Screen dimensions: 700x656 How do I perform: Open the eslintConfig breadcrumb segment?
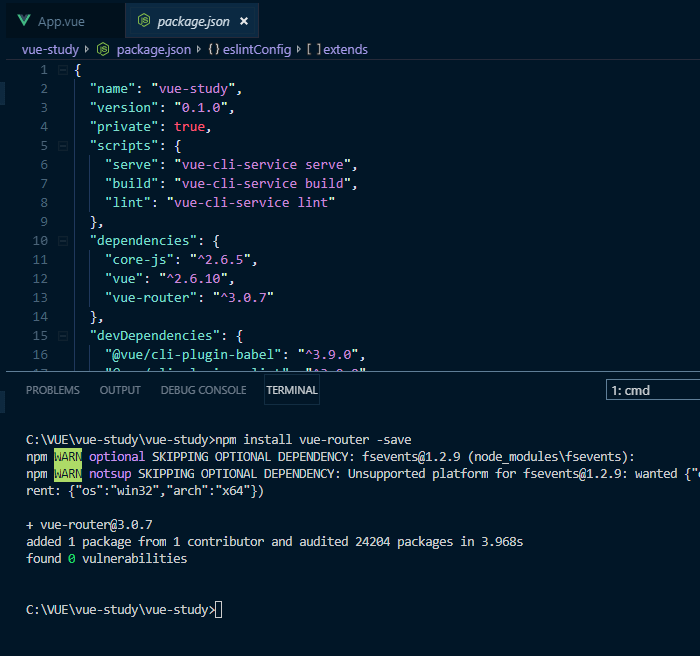(x=257, y=50)
